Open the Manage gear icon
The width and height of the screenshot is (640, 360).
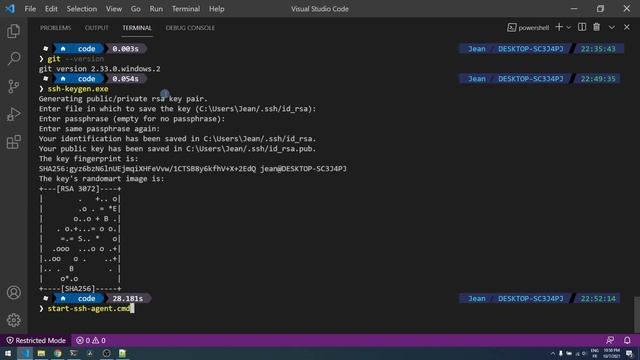[x=13, y=320]
